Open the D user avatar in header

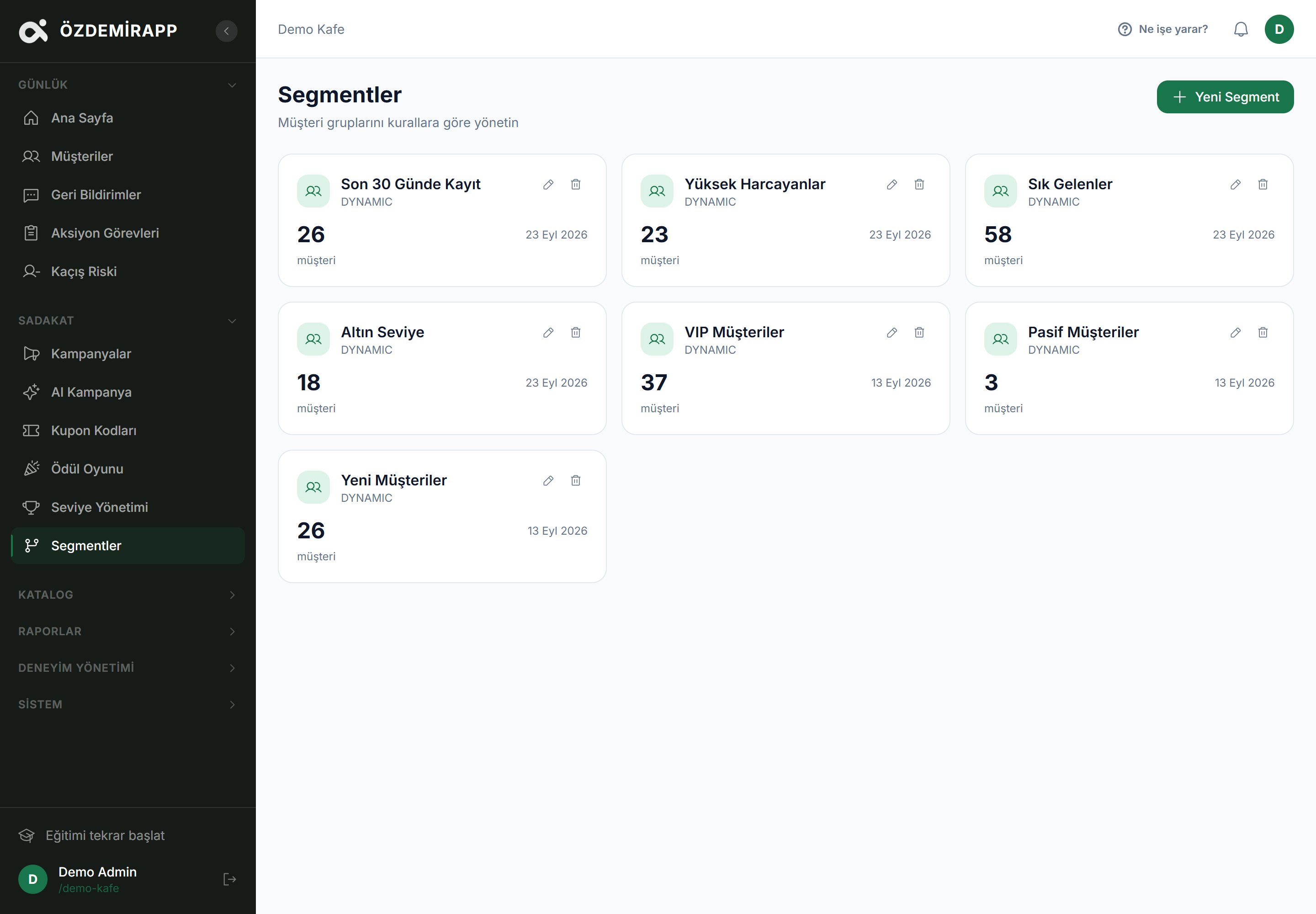coord(1279,29)
